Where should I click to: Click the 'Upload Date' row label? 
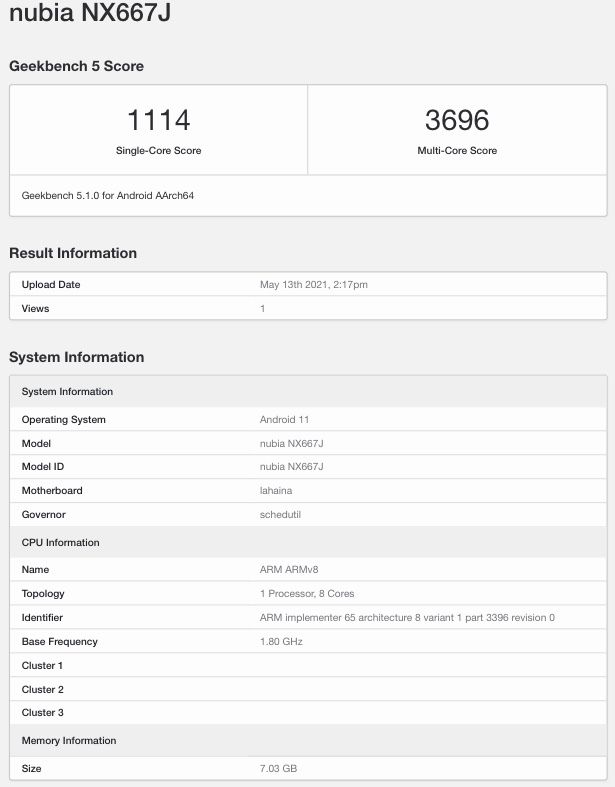tap(51, 285)
